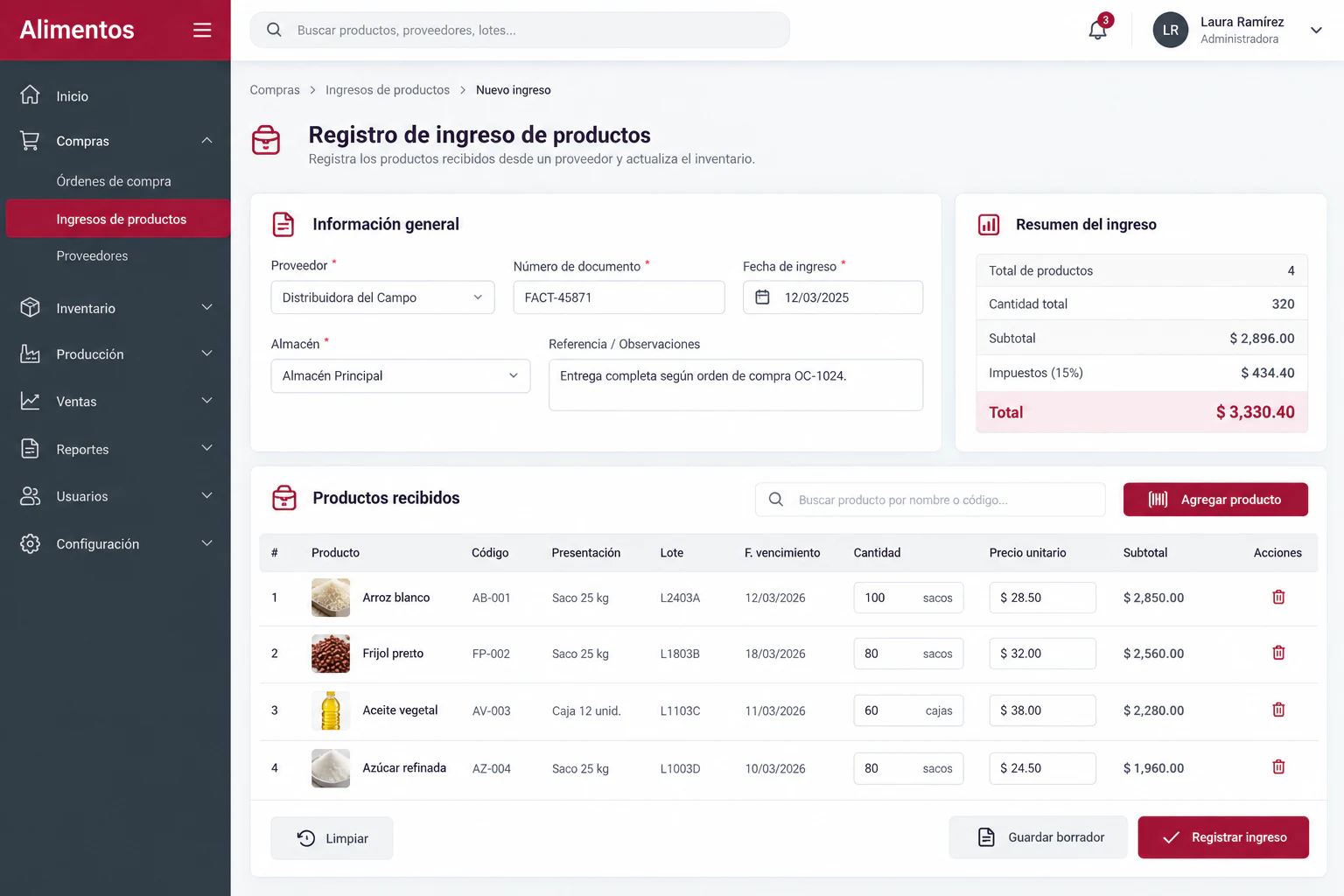Click the Información general document icon
1344x896 pixels.
point(283,224)
